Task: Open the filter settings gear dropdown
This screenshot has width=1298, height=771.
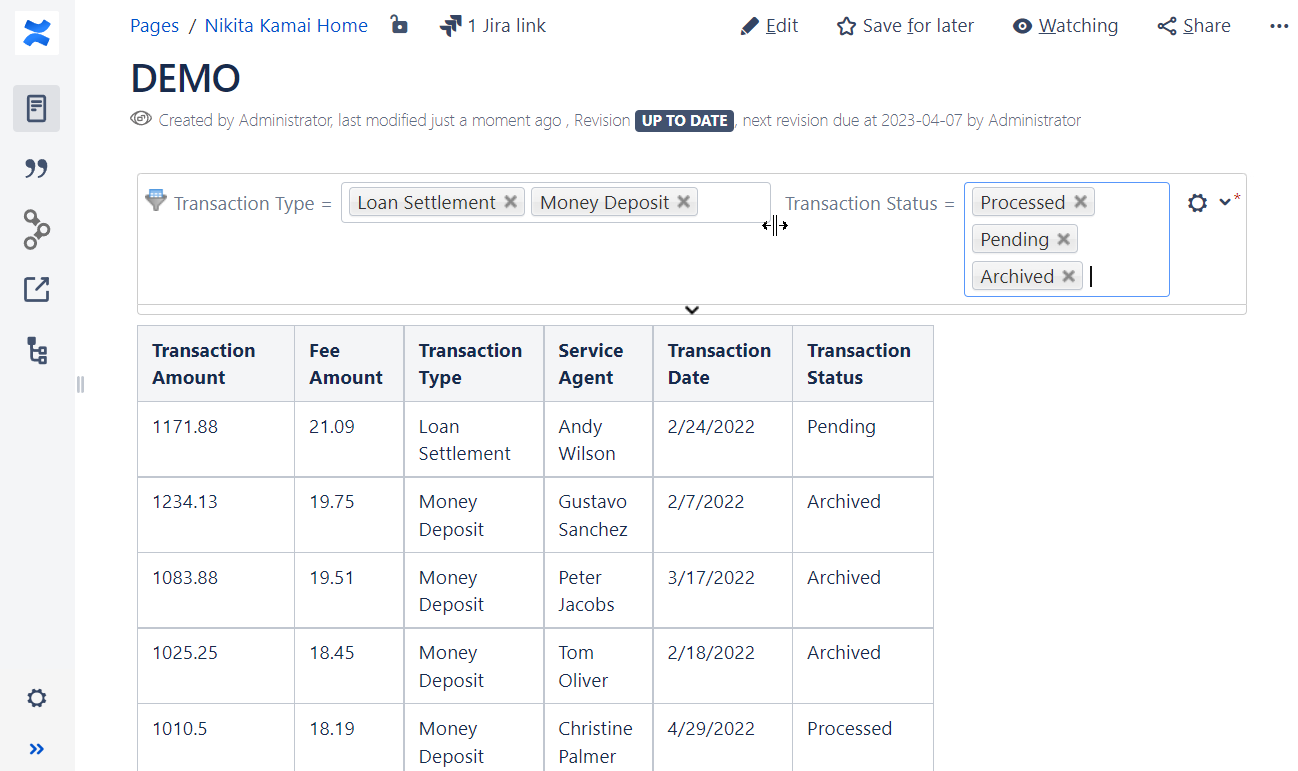Action: tap(1208, 203)
